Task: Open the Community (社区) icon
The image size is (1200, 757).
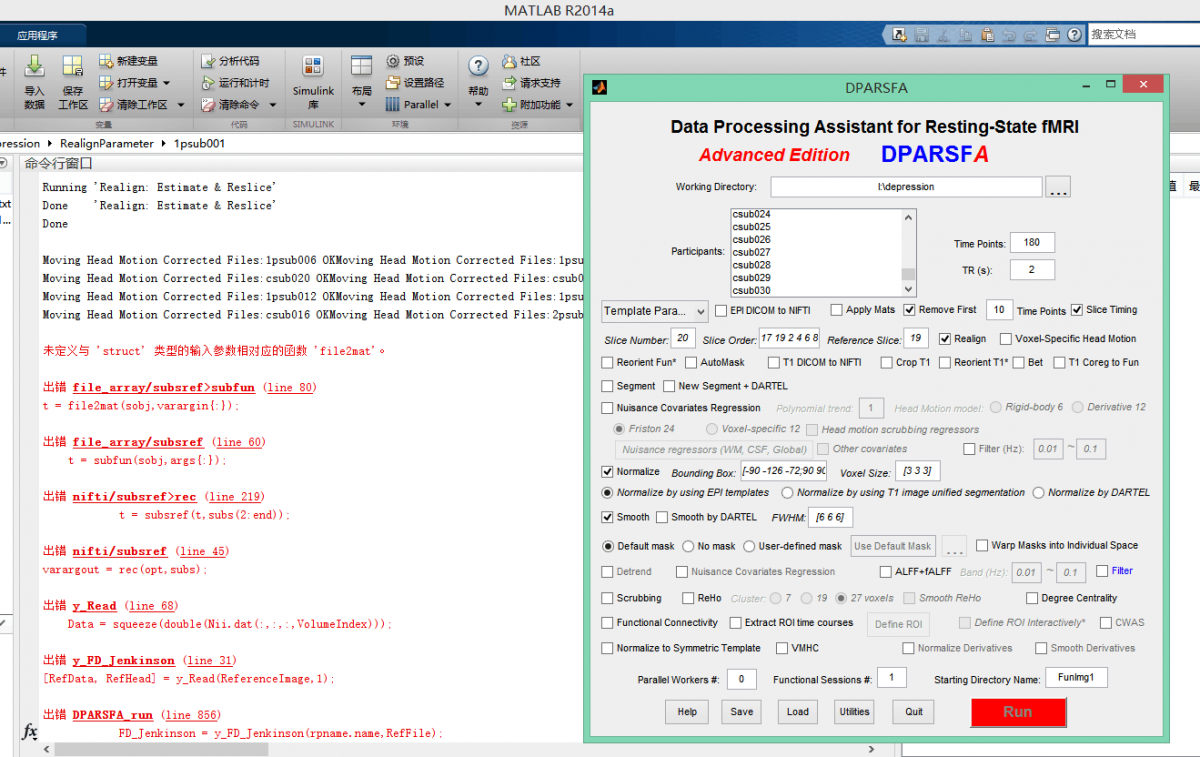Action: [509, 61]
